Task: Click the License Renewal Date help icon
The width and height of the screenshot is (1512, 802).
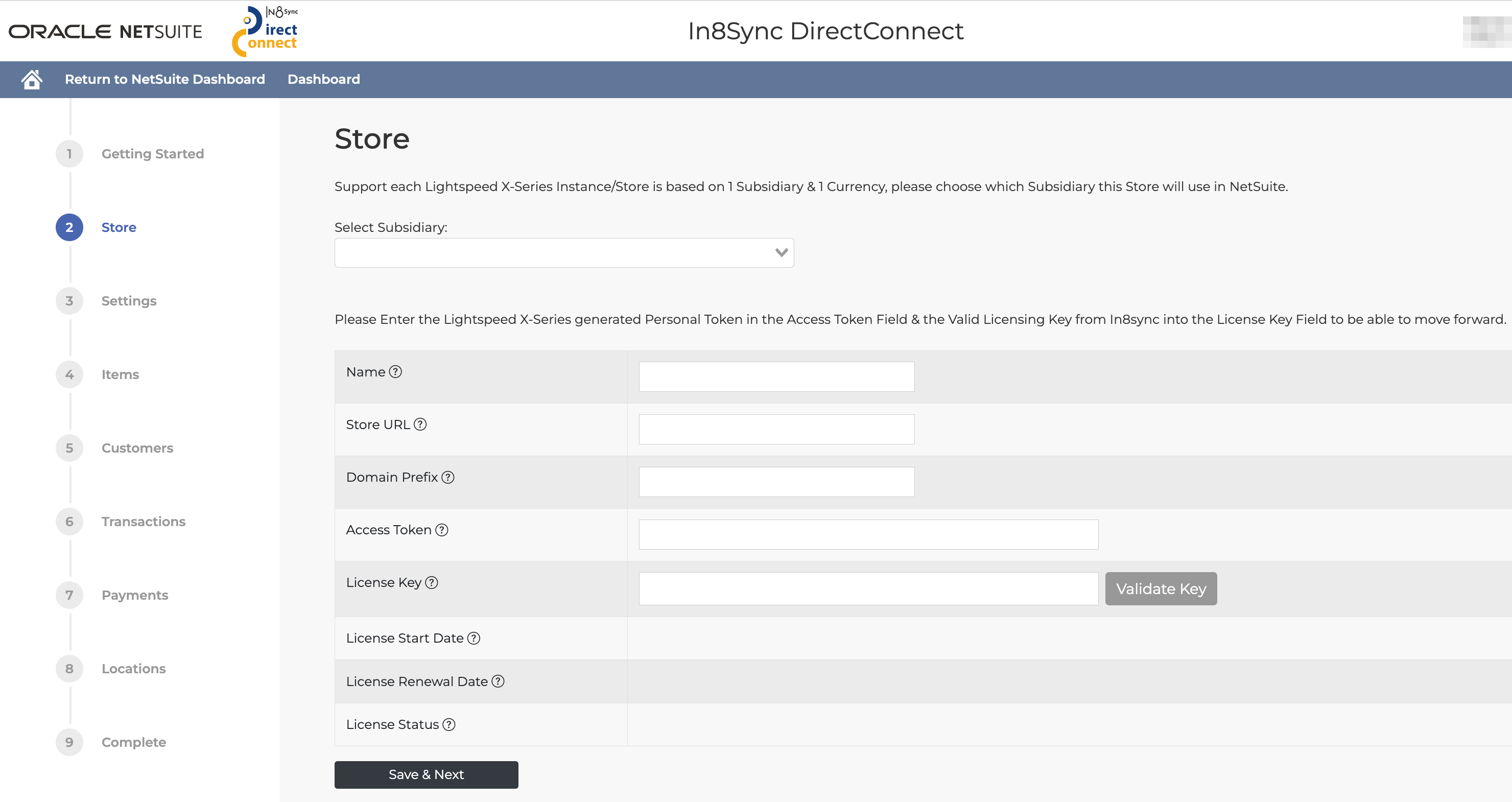Action: (x=498, y=681)
